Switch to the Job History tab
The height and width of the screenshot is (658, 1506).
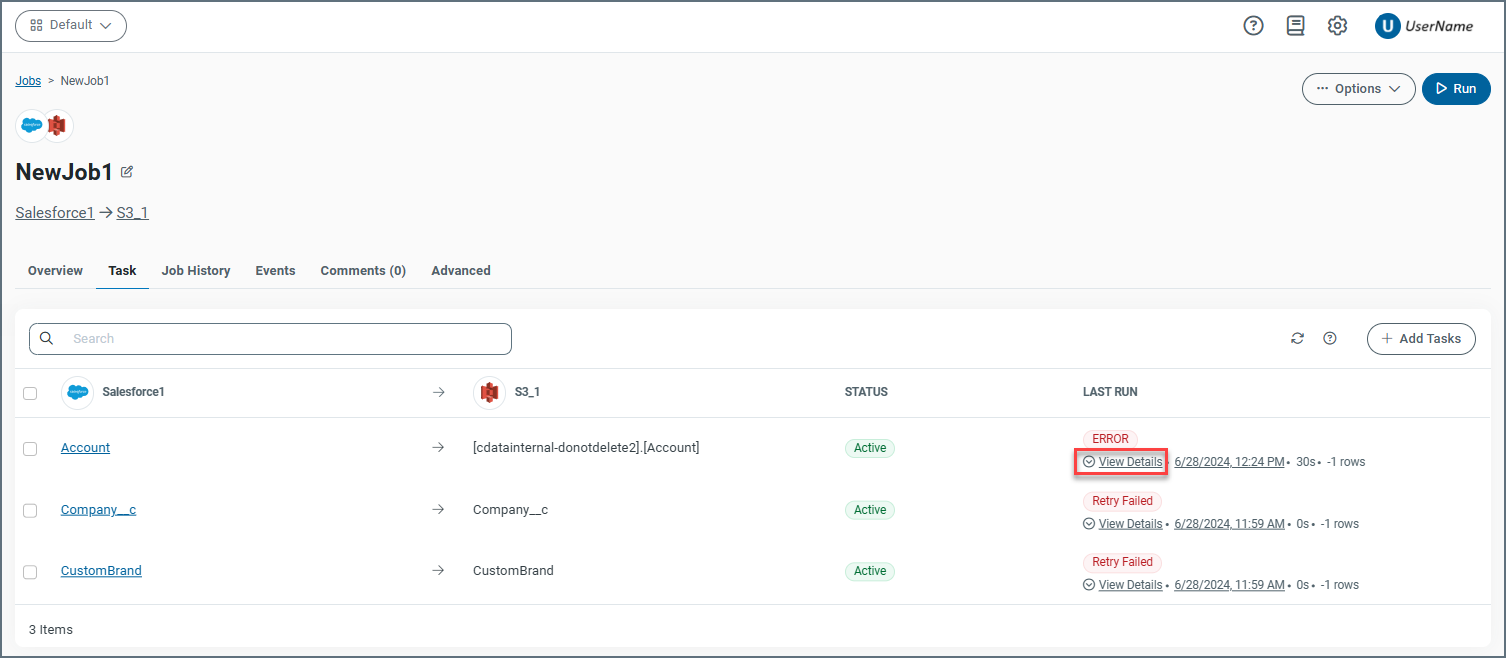pyautogui.click(x=196, y=271)
